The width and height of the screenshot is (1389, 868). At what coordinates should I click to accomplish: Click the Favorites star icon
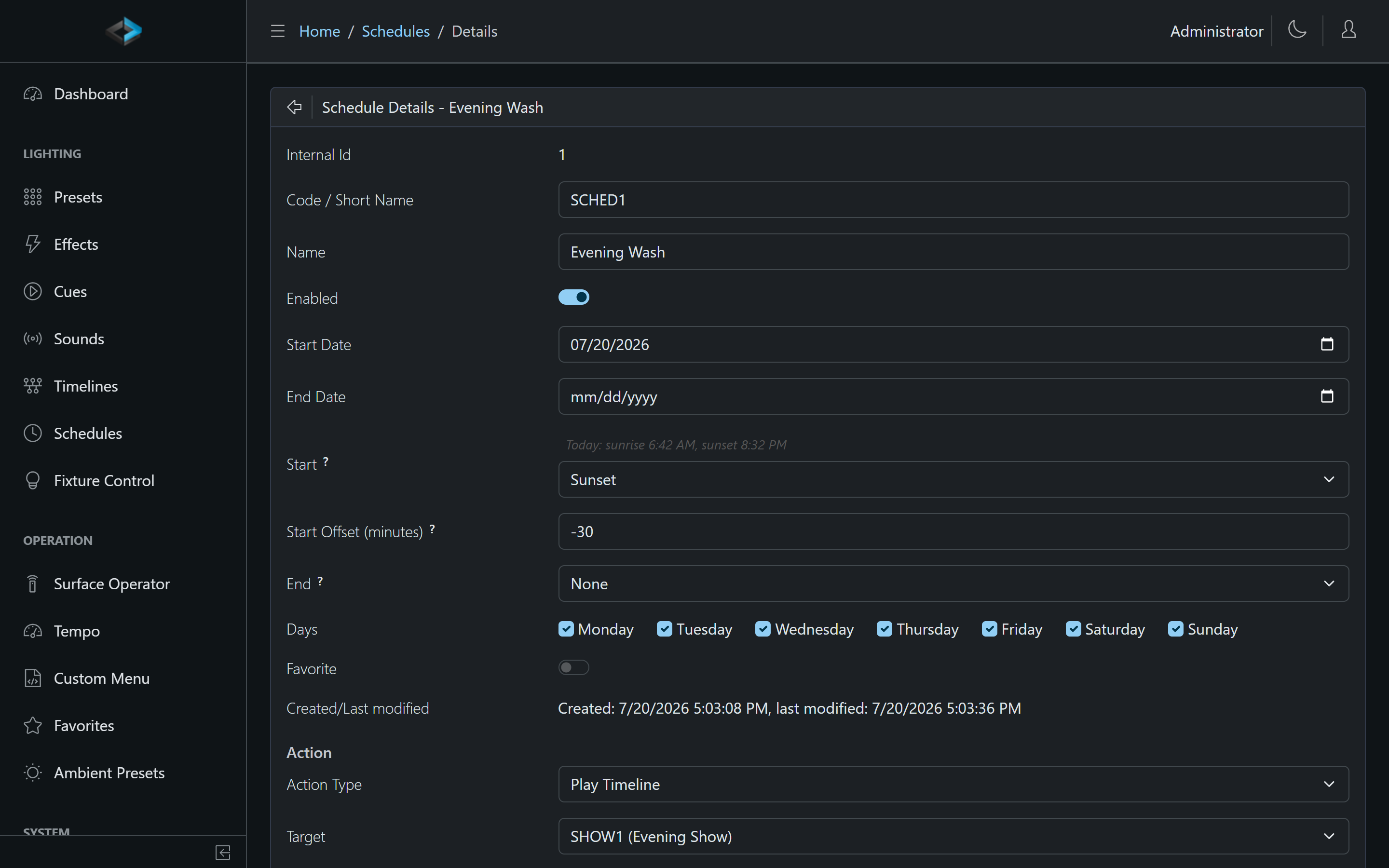[33, 726]
